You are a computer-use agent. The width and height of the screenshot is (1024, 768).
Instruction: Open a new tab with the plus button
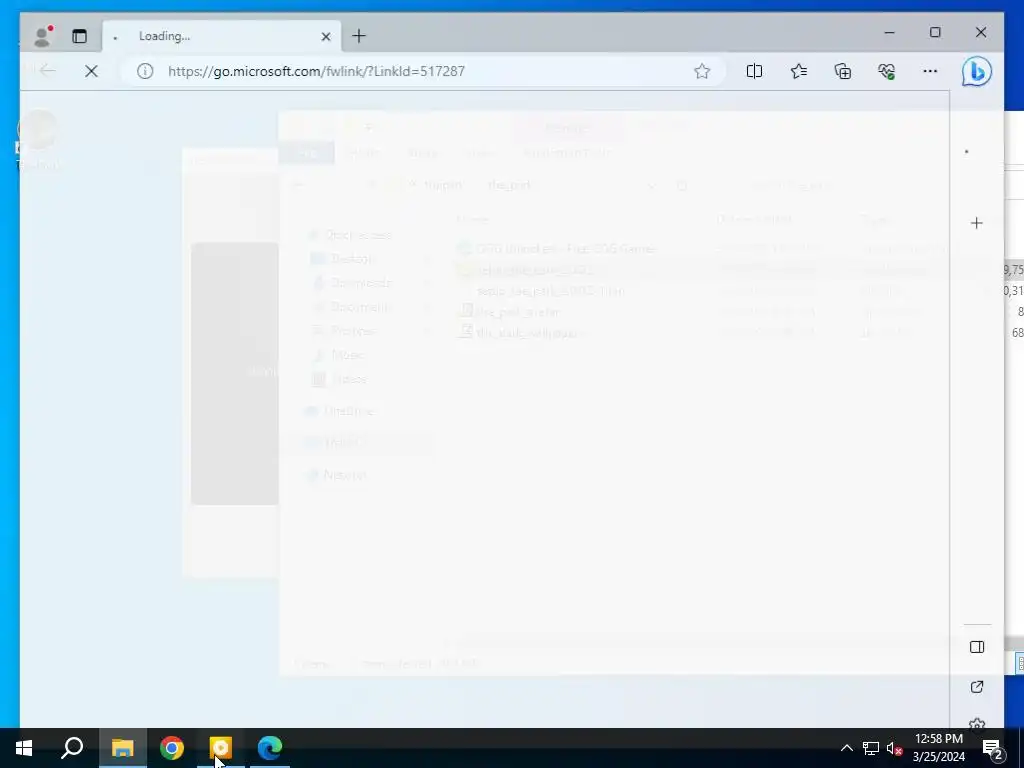359,36
